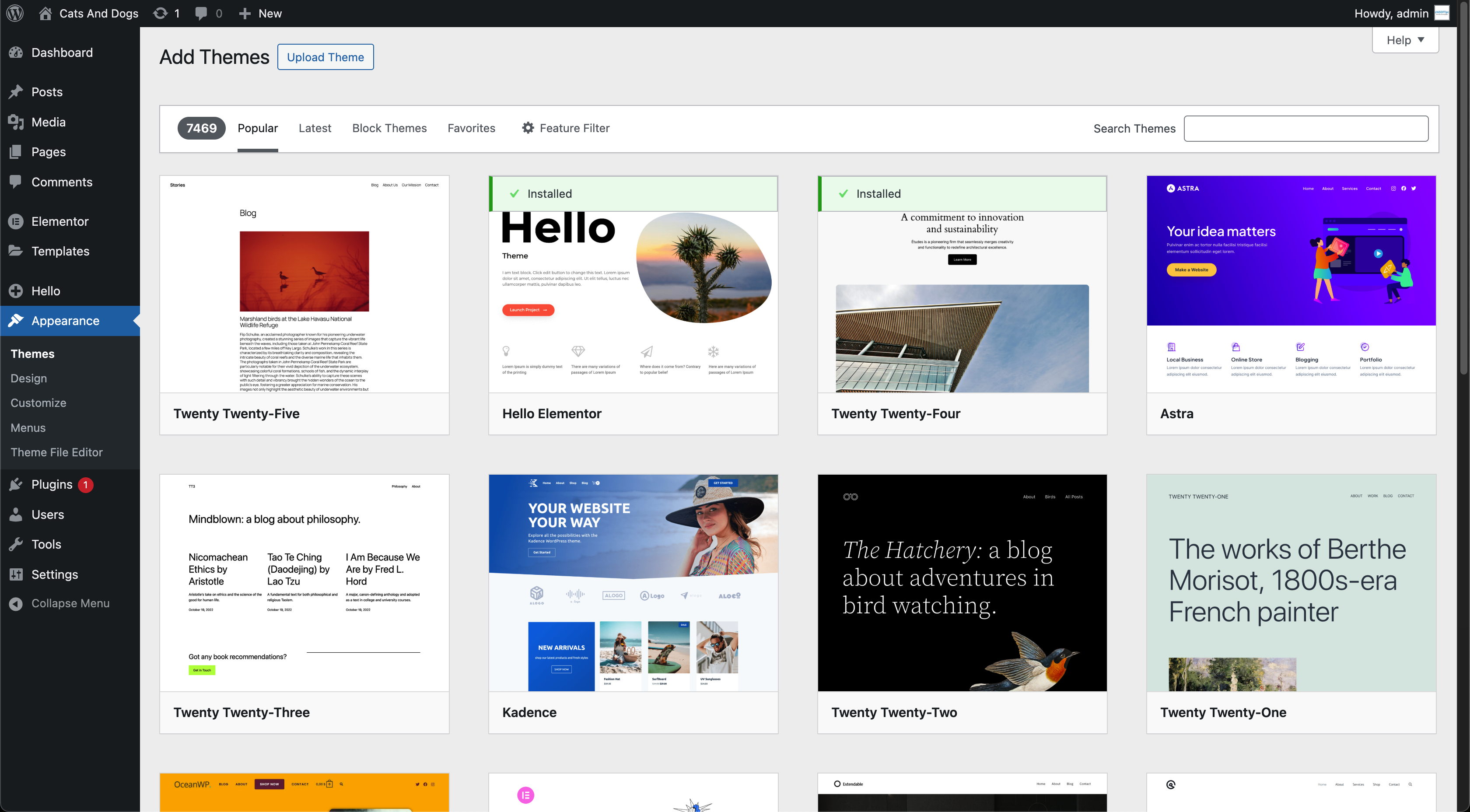This screenshot has width=1470, height=812.
Task: Open the WordPress logo menu
Action: pos(15,13)
